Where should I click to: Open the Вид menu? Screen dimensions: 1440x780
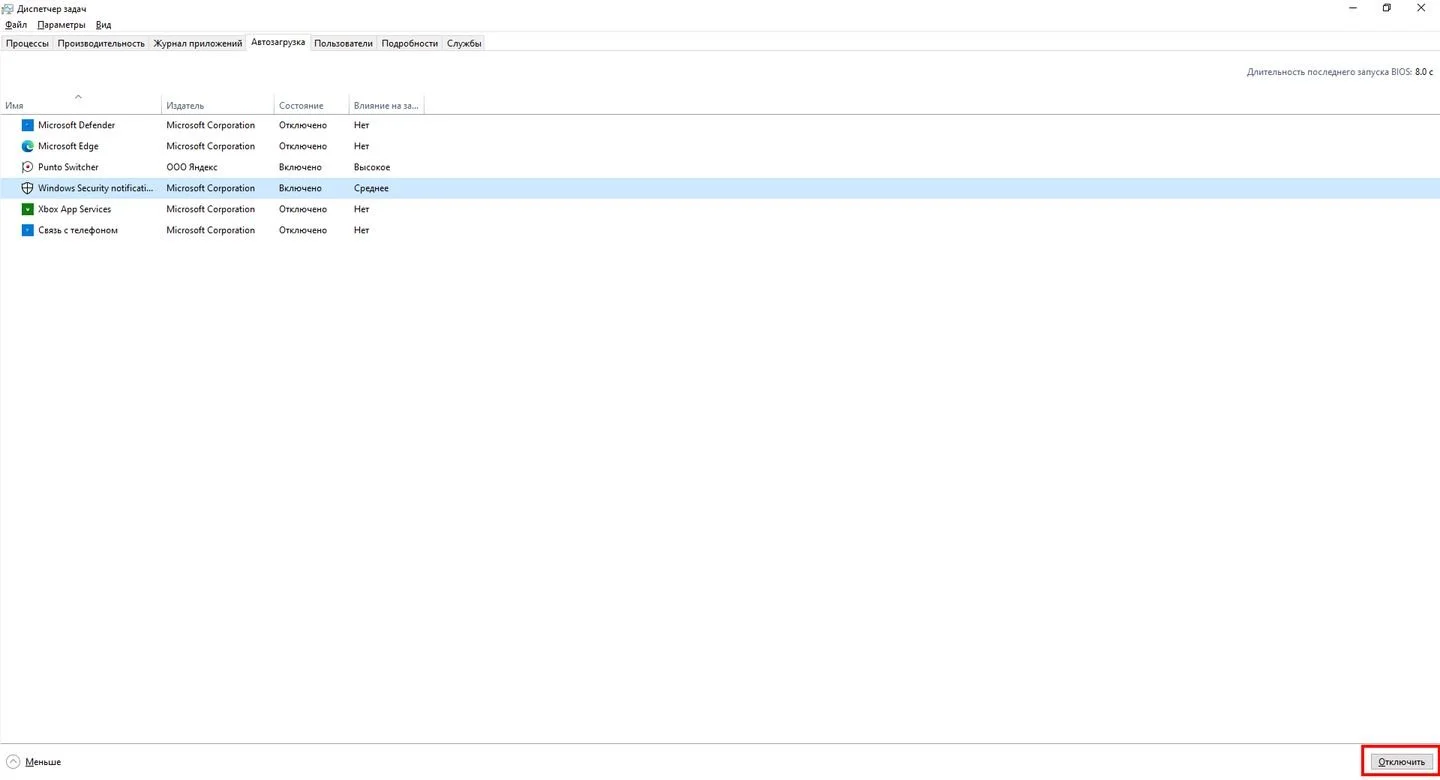tap(103, 24)
